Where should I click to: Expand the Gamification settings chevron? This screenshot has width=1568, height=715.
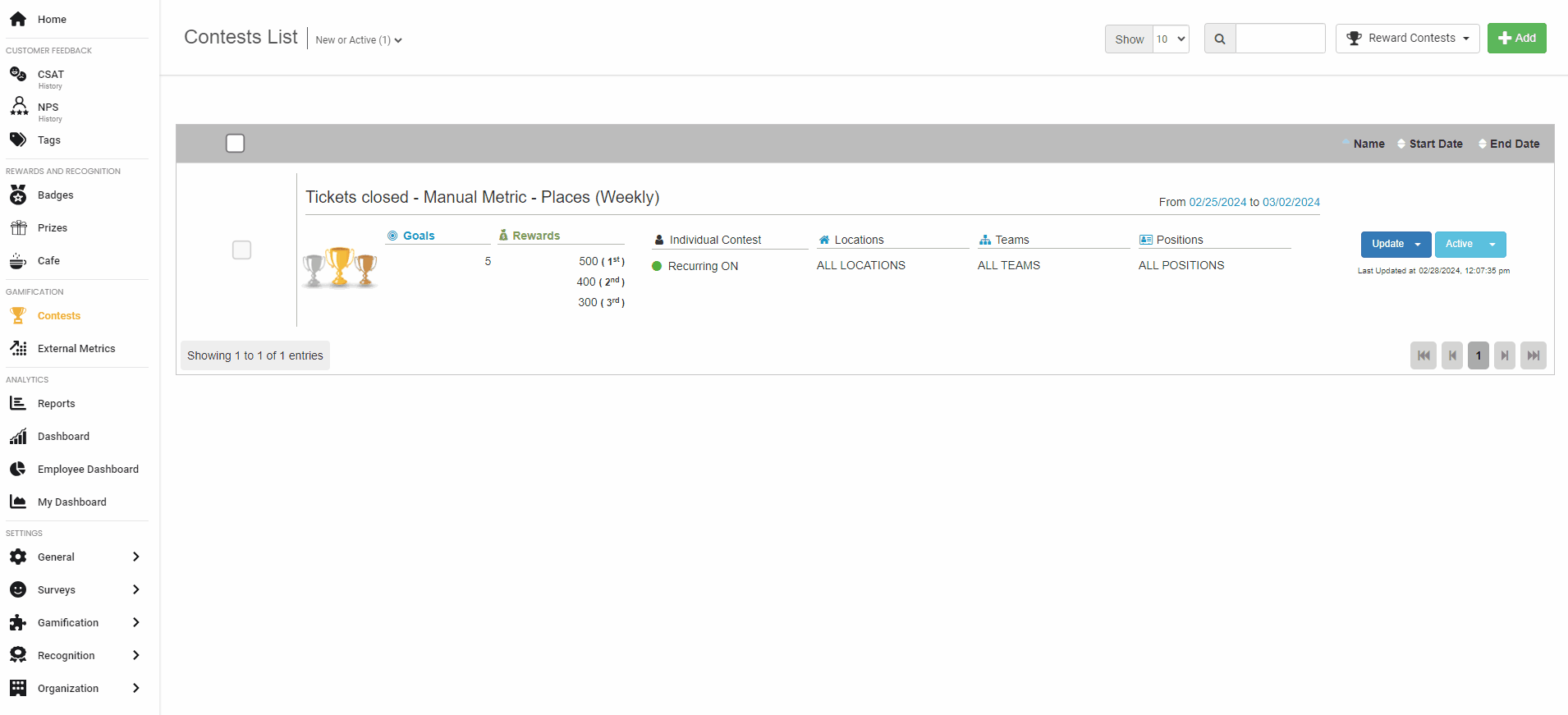click(x=136, y=622)
